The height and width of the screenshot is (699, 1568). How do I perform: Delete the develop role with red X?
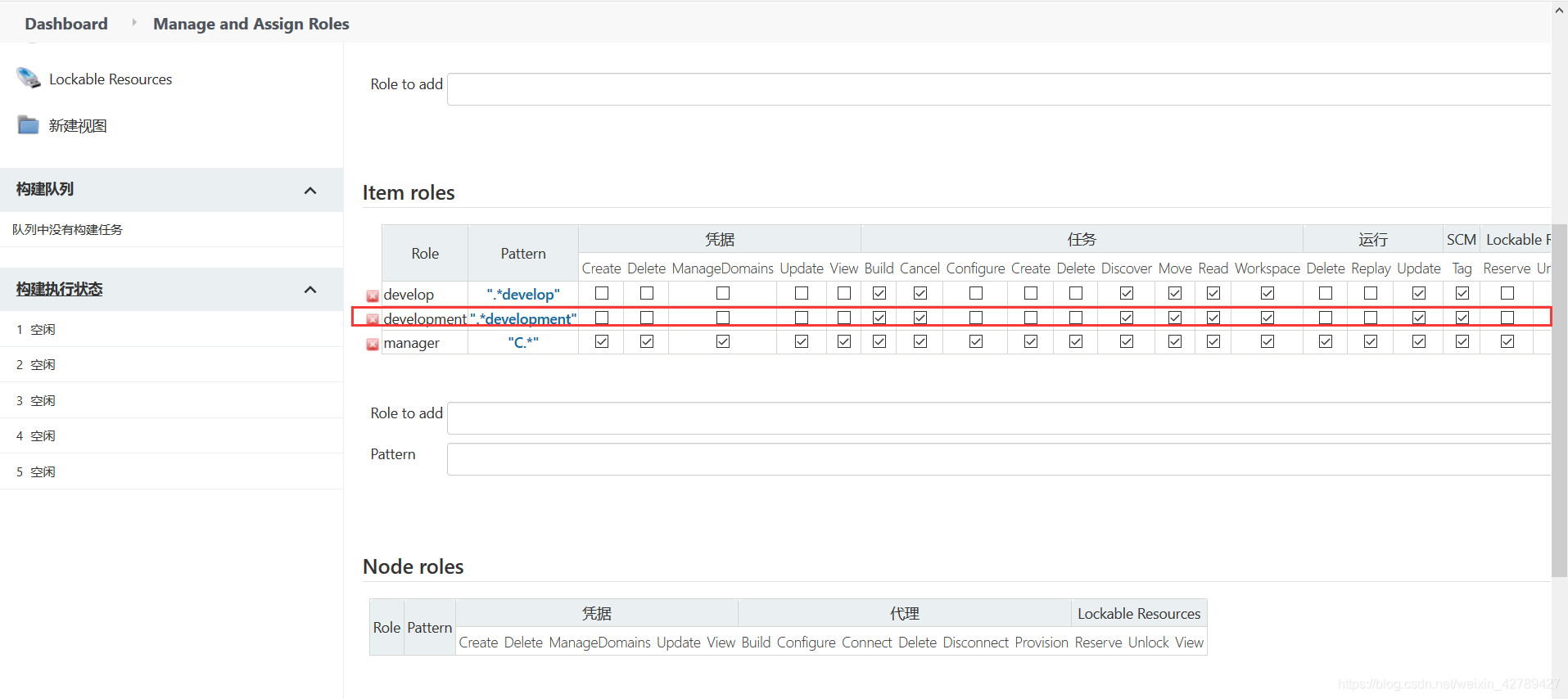(x=373, y=295)
